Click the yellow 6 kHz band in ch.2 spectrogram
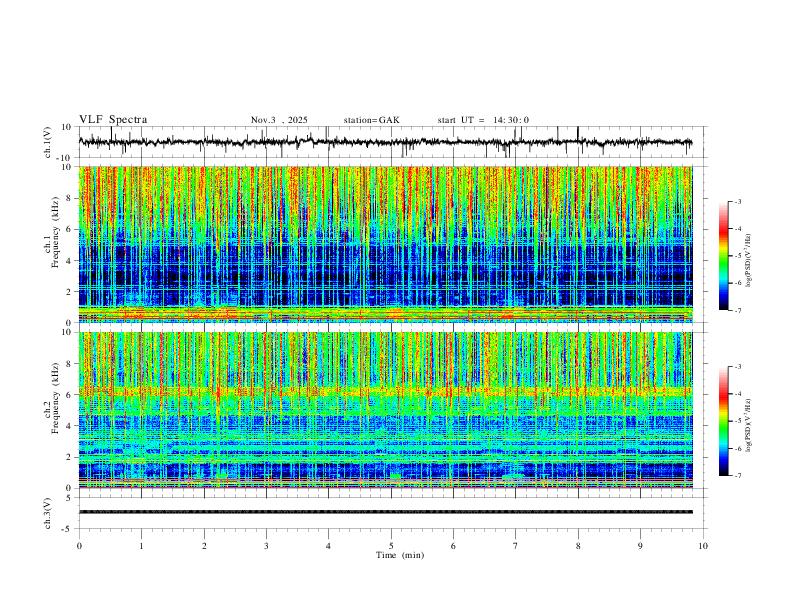This screenshot has width=792, height=612. 385,391
